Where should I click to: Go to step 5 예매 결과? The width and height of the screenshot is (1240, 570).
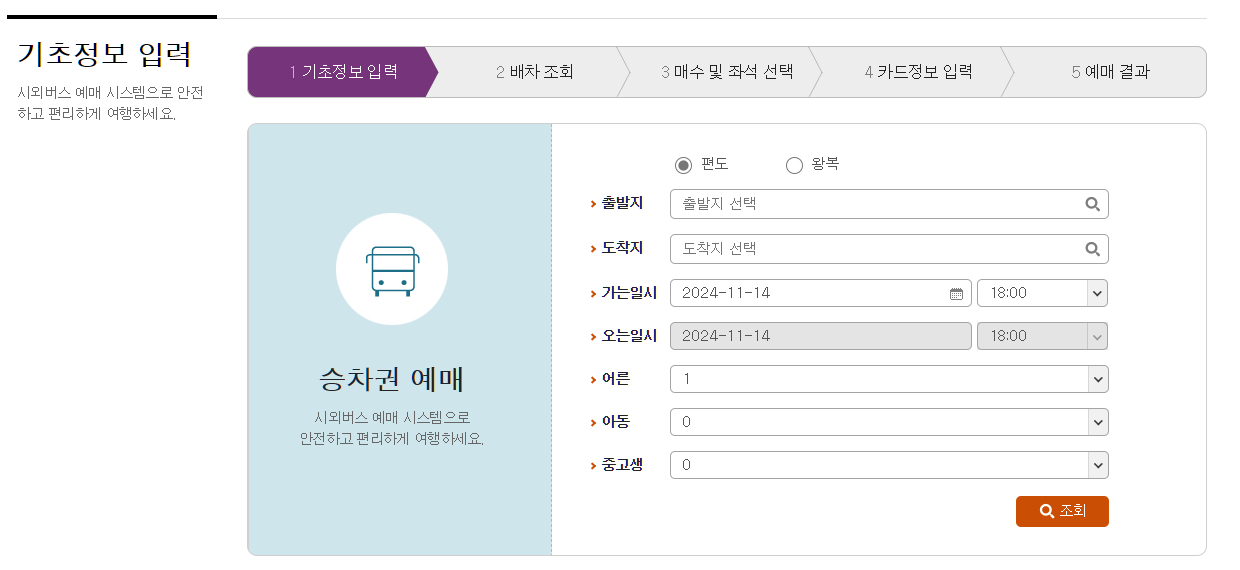click(x=1110, y=72)
